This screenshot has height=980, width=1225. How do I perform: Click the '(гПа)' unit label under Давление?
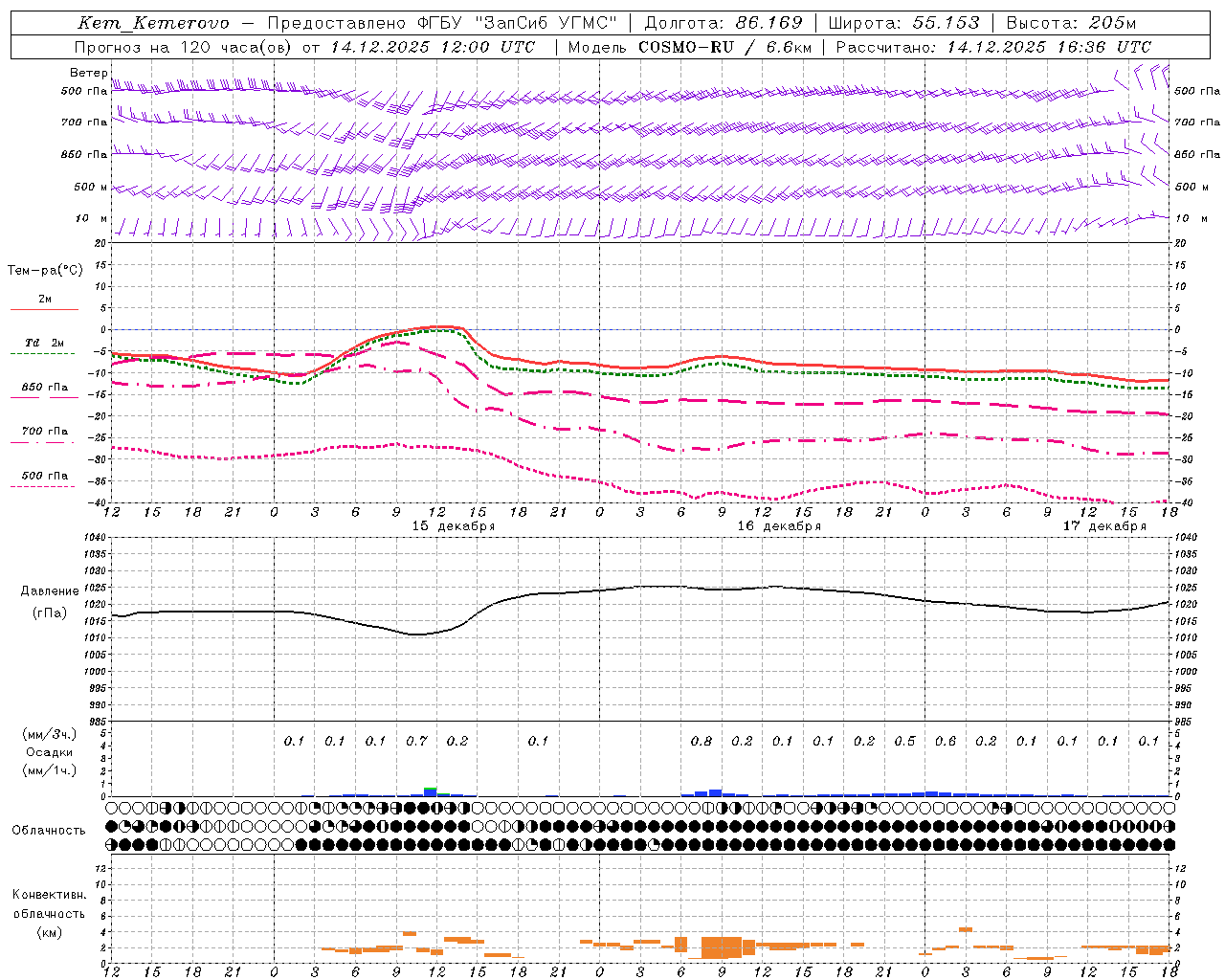49,613
